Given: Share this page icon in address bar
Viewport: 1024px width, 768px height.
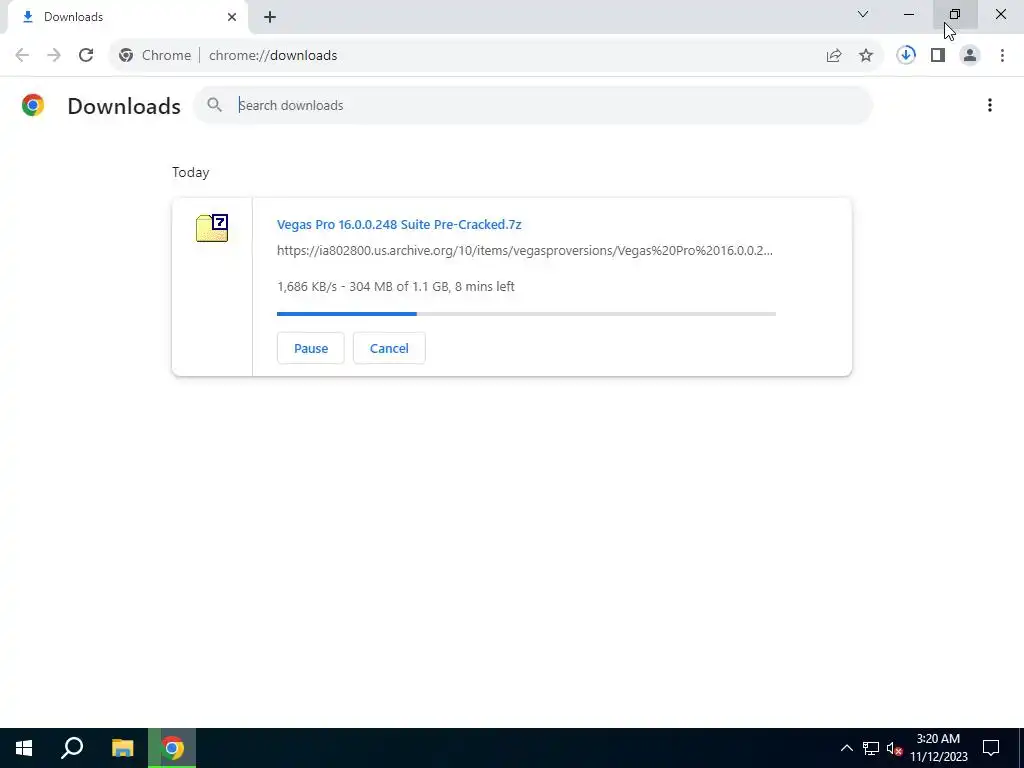Looking at the screenshot, I should (834, 56).
